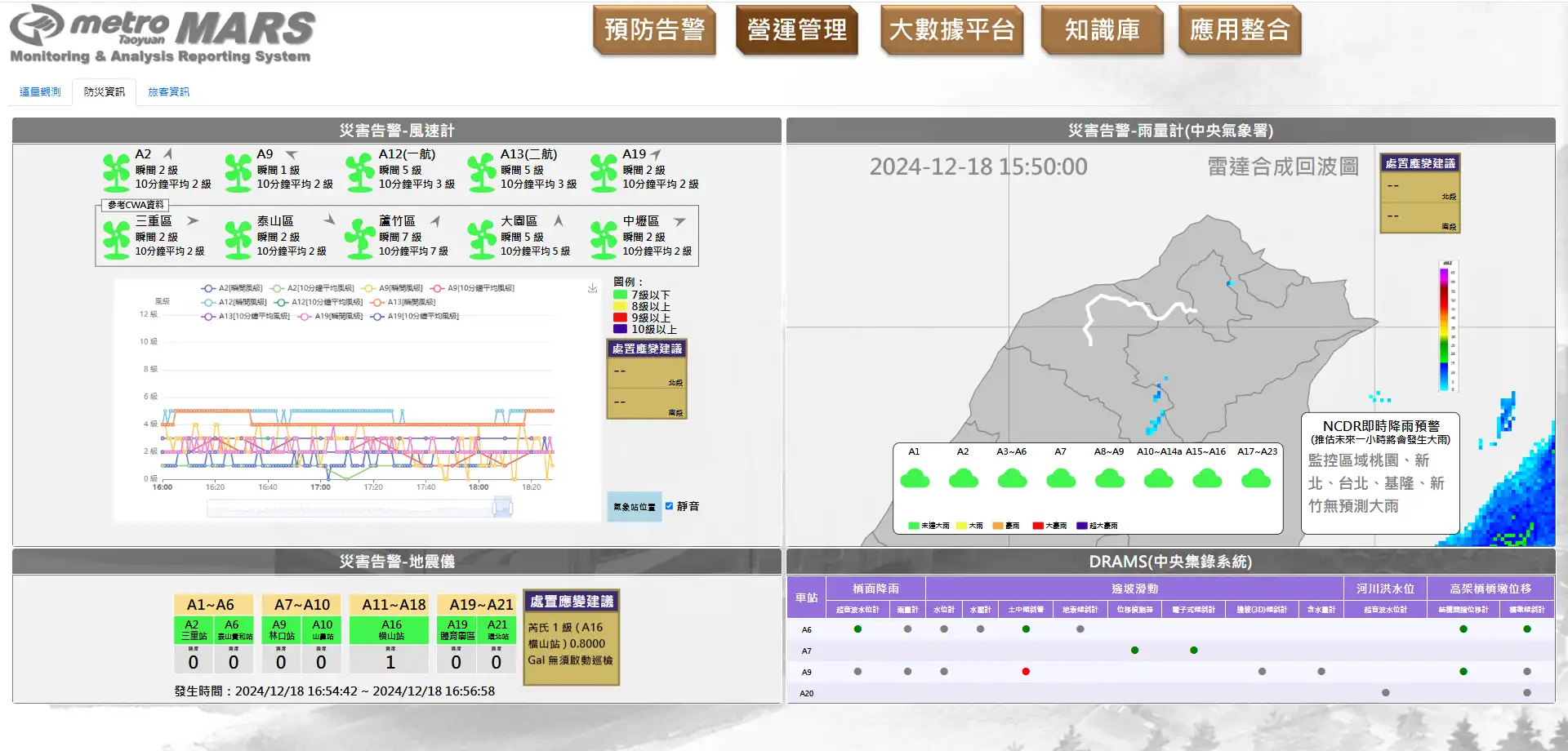Click the 中壢區 wind fan icon
Image resolution: width=1568 pixels, height=751 pixels.
point(604,239)
